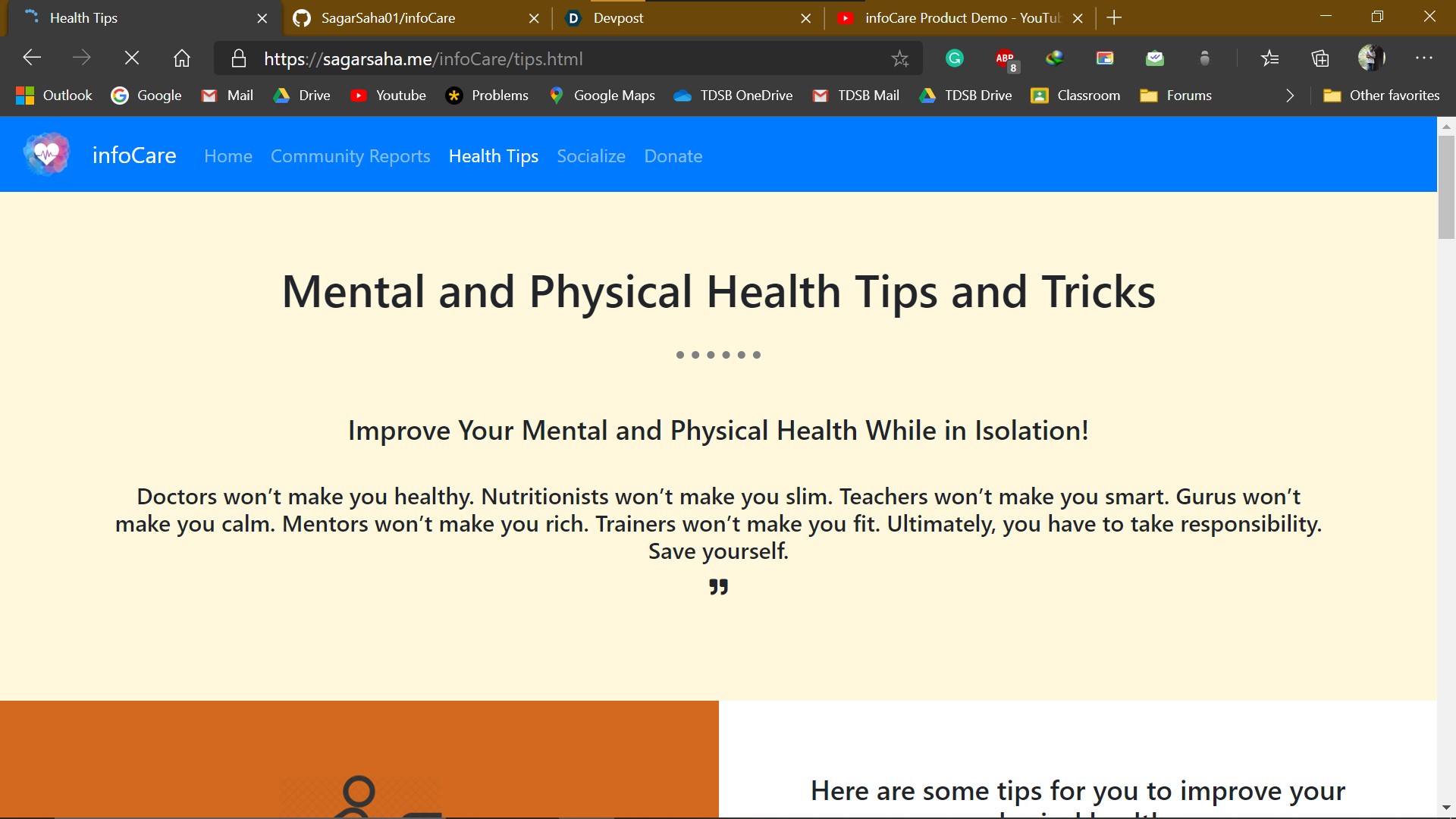The height and width of the screenshot is (819, 1456).
Task: Expand the hidden favorites bar chevron
Action: pyautogui.click(x=1290, y=96)
